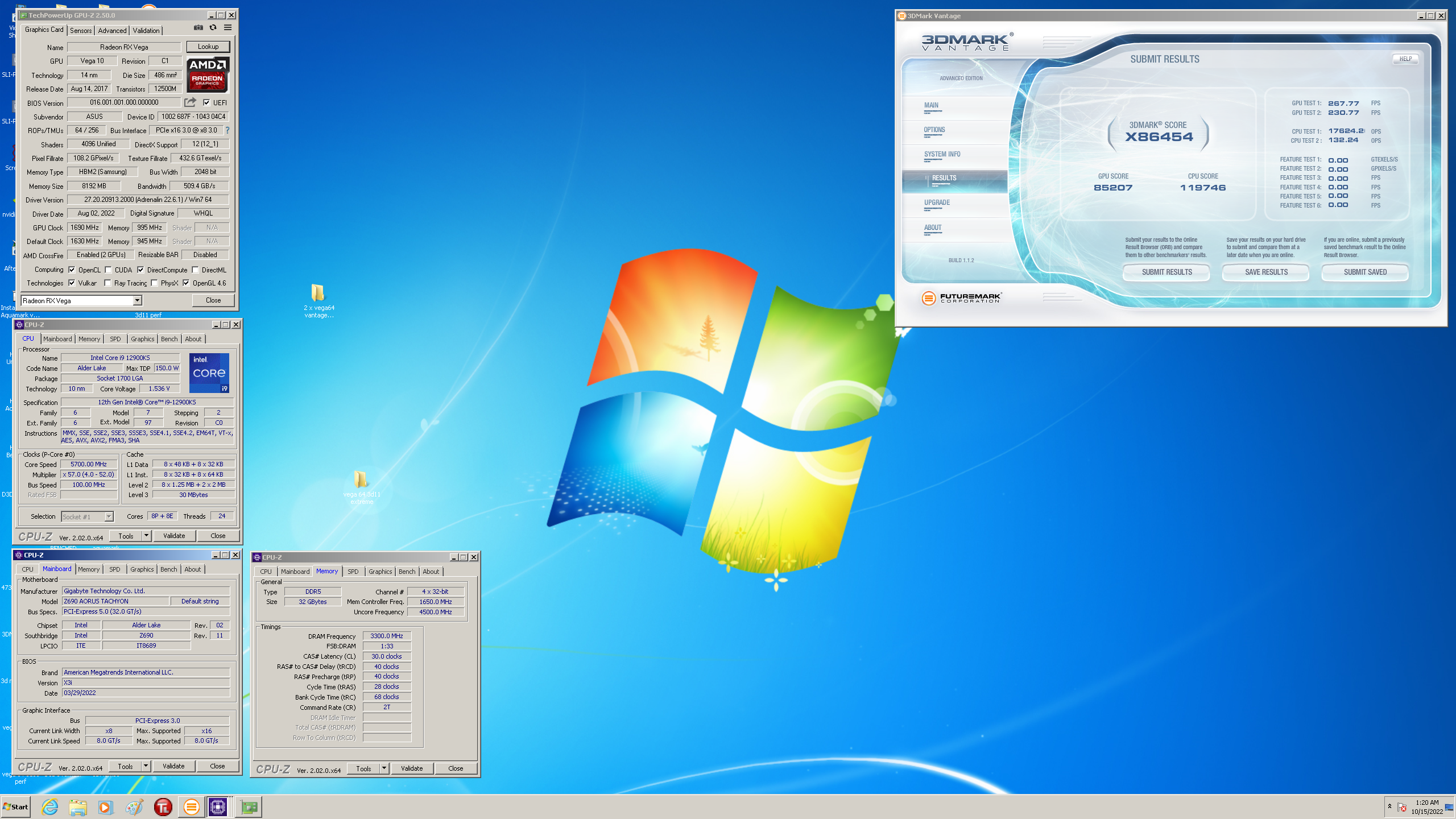Click the red T icon on the taskbar

(163, 806)
